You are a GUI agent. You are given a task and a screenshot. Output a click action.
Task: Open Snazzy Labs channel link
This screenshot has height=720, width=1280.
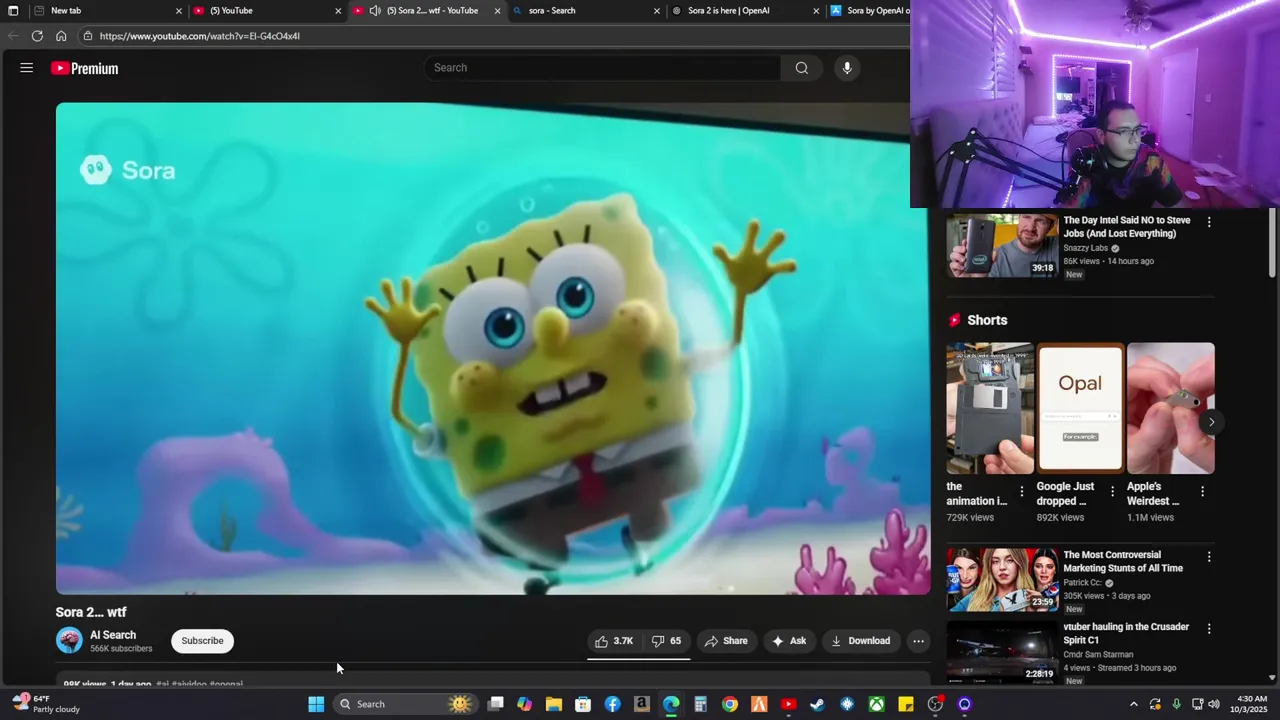pos(1085,248)
